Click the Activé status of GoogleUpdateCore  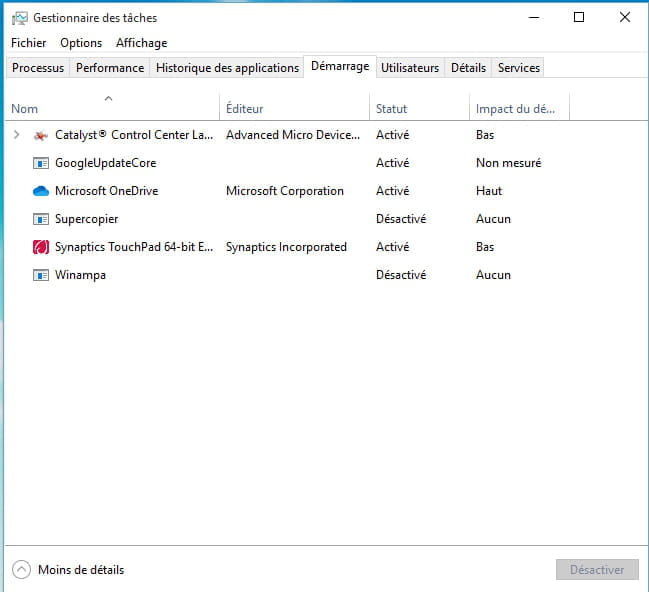pyautogui.click(x=392, y=163)
